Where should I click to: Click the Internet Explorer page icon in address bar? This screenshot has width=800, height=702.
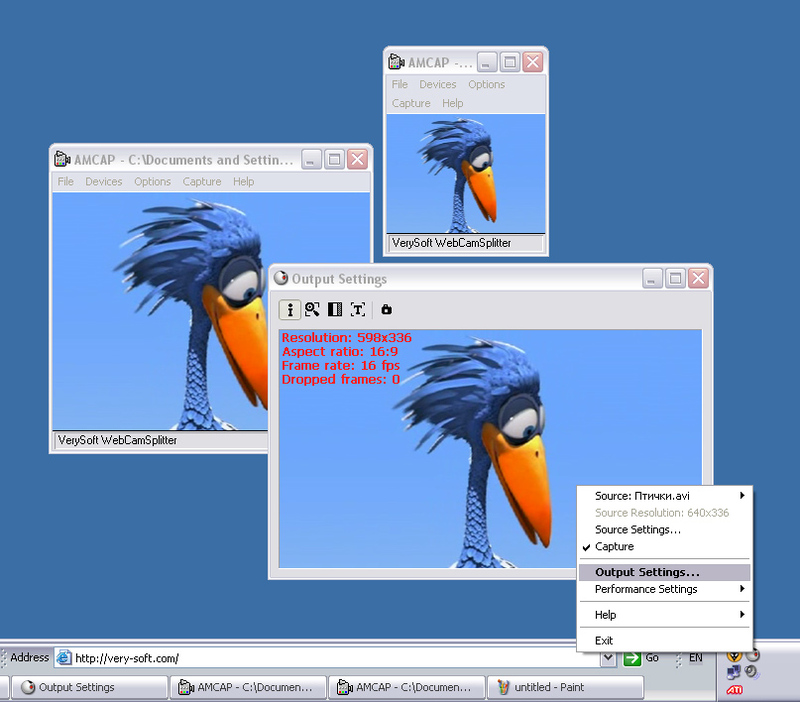(64, 658)
